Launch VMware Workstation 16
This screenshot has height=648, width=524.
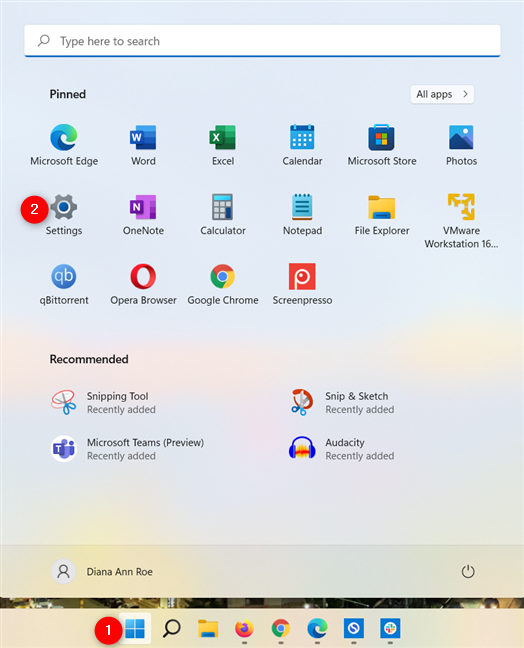[x=461, y=221]
